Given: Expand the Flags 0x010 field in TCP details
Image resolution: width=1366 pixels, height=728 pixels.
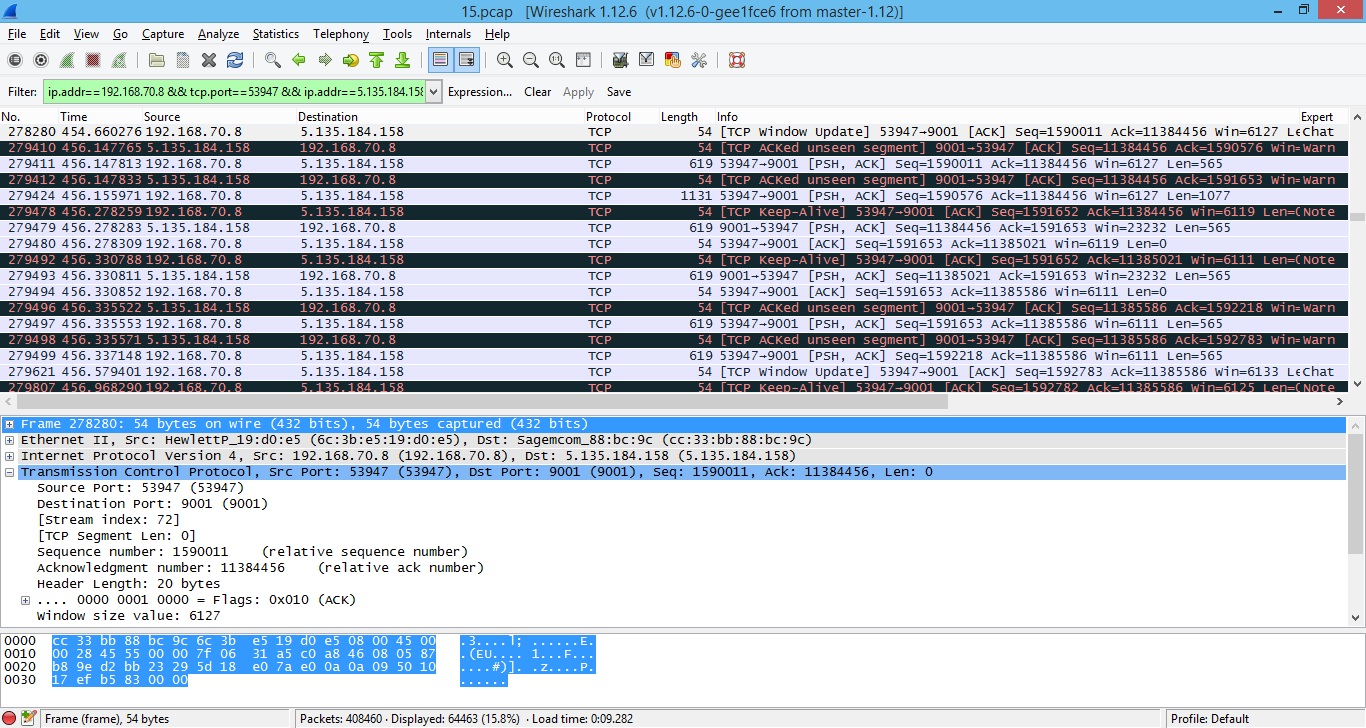Looking at the screenshot, I should pyautogui.click(x=24, y=599).
